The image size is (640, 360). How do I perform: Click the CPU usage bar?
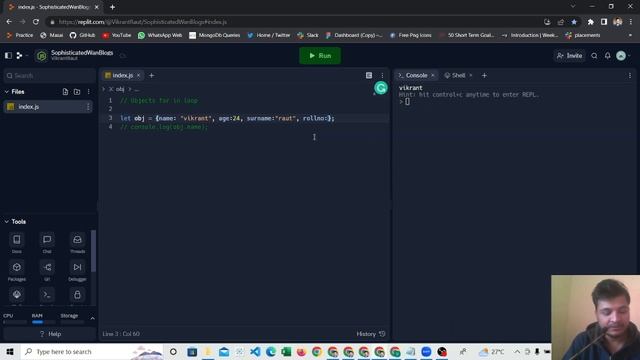pyautogui.click(x=15, y=322)
